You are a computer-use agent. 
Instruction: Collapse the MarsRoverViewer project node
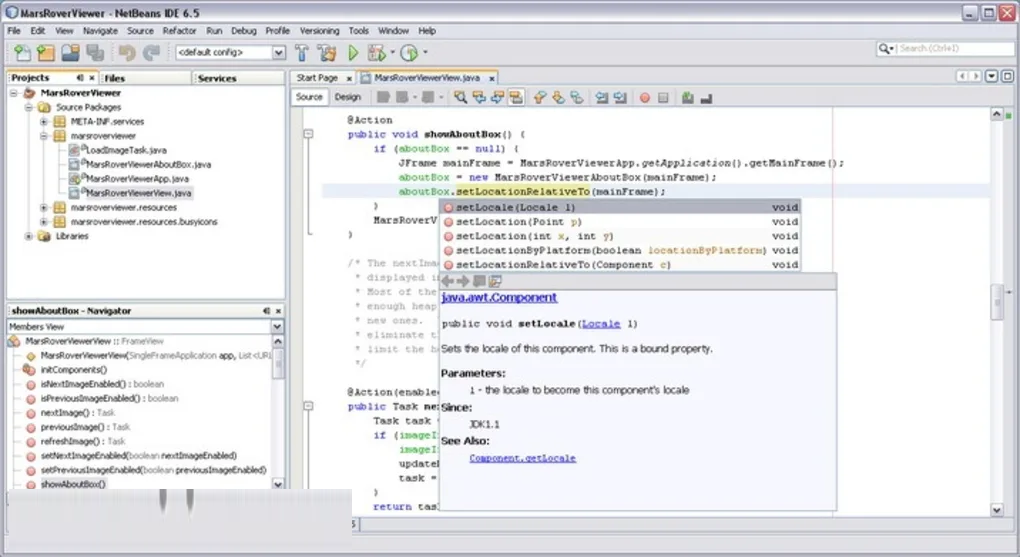13,93
